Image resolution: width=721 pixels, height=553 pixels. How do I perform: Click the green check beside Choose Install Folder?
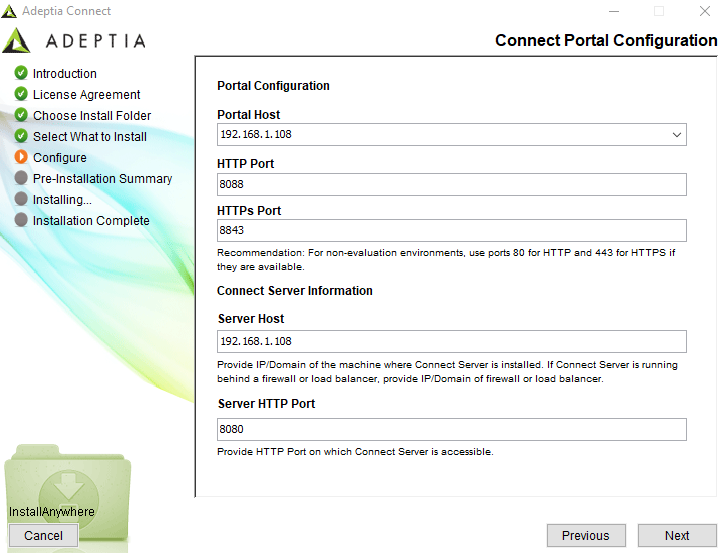21,114
